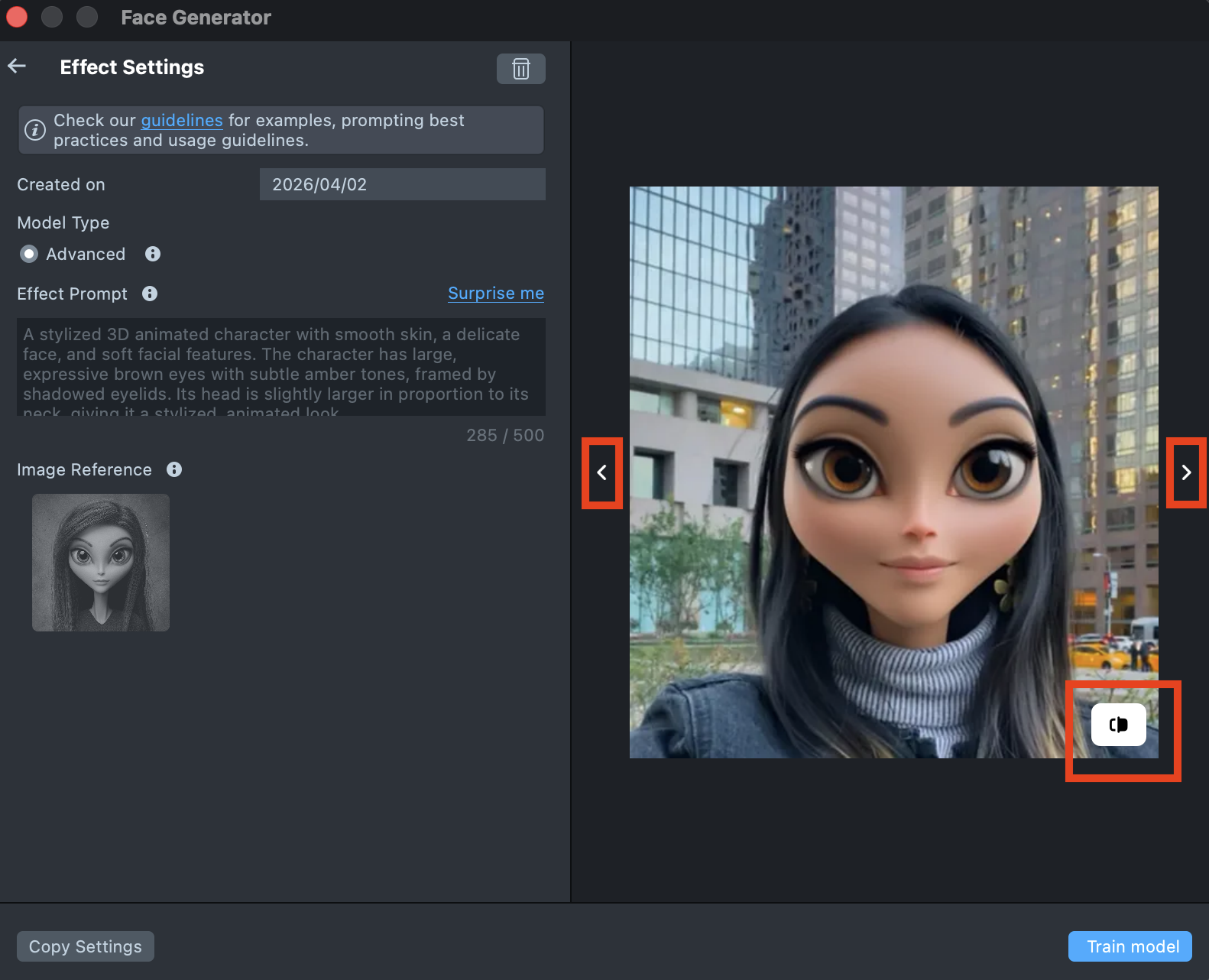The width and height of the screenshot is (1209, 980).
Task: Advance to the next preview image
Action: [x=1186, y=473]
